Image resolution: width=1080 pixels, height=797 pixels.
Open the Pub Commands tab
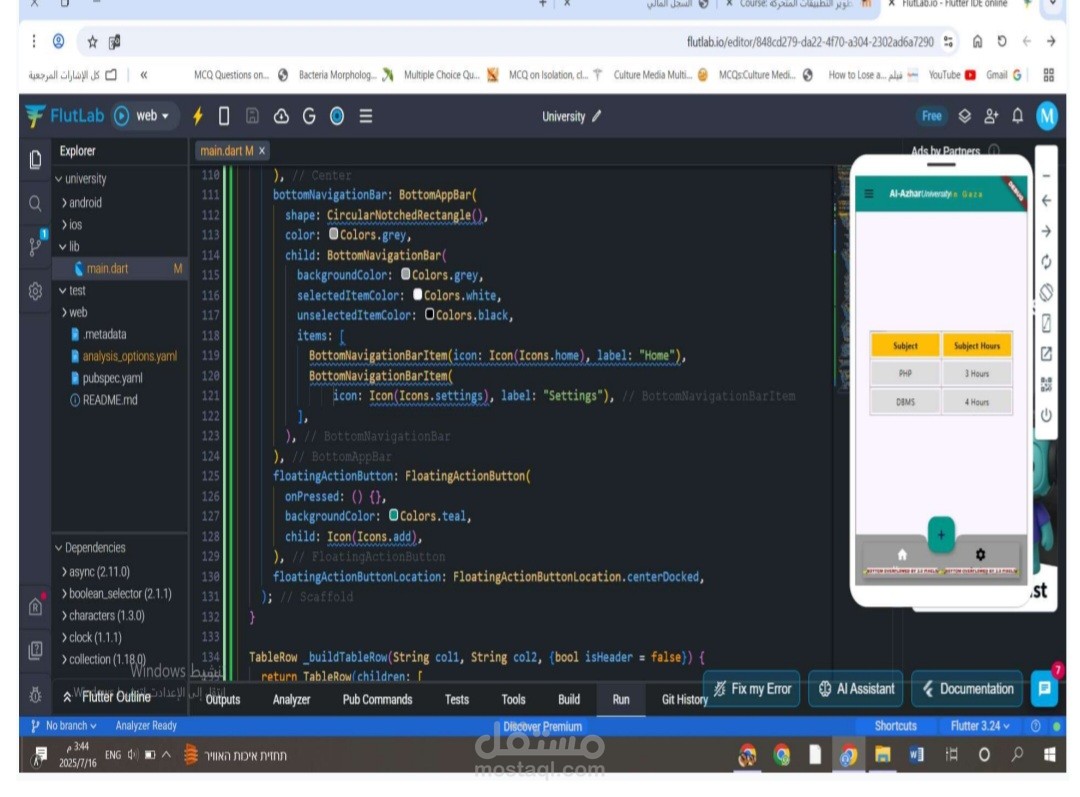click(377, 699)
